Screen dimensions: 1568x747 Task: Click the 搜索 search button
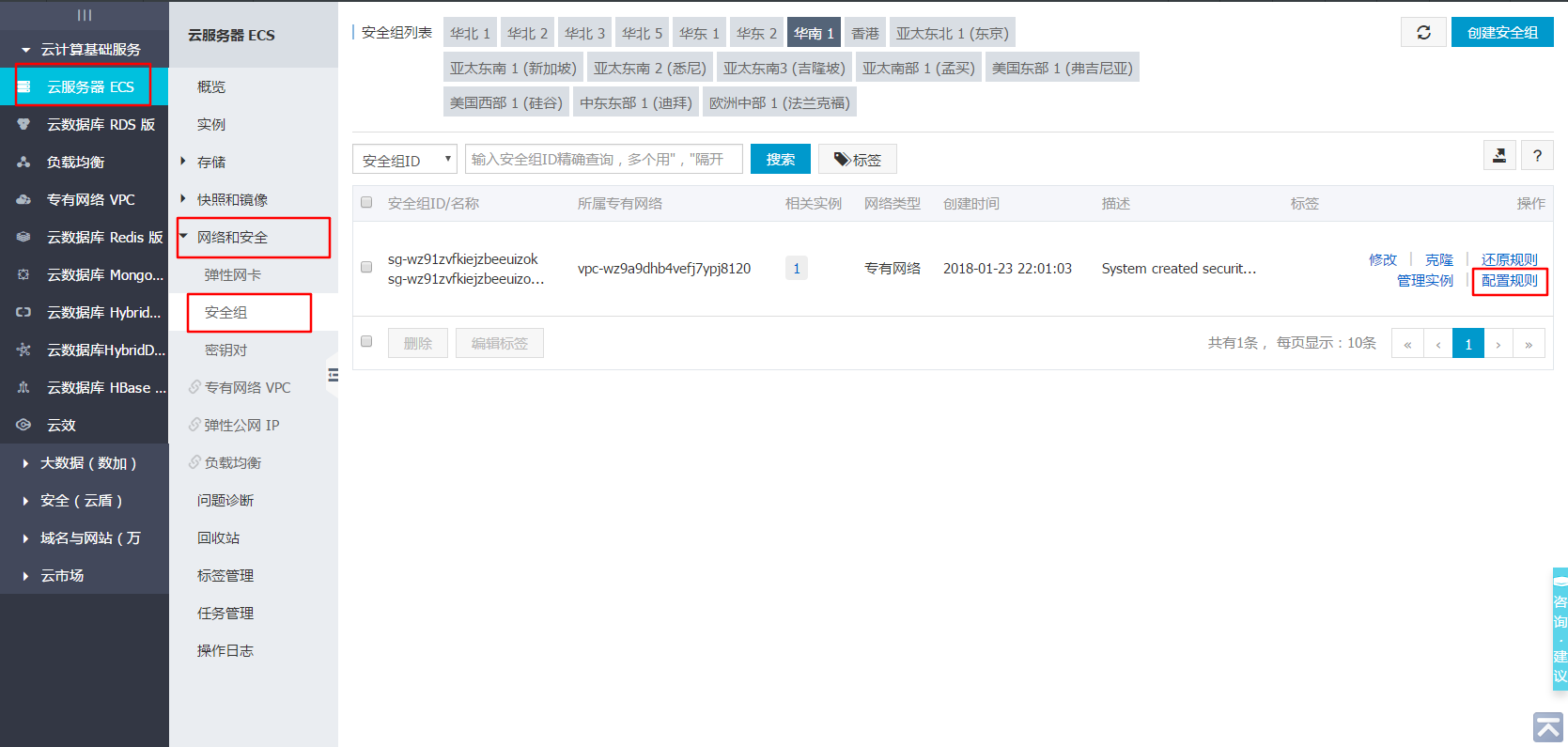[781, 159]
